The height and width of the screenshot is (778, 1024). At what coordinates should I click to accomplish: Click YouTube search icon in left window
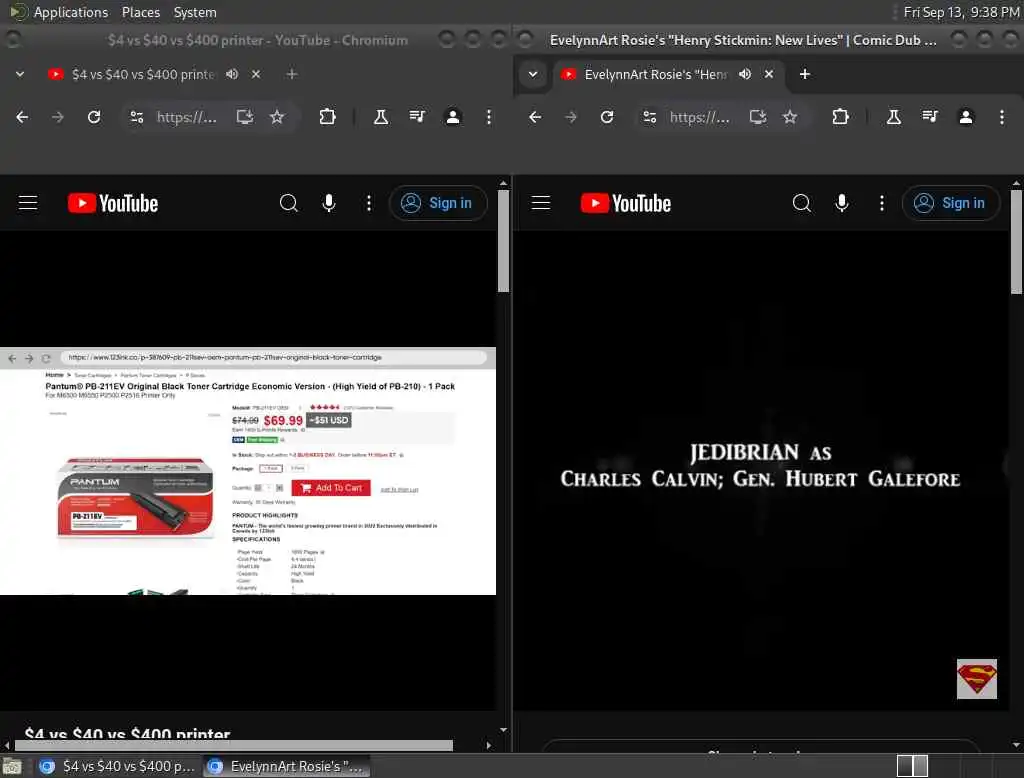(289, 203)
